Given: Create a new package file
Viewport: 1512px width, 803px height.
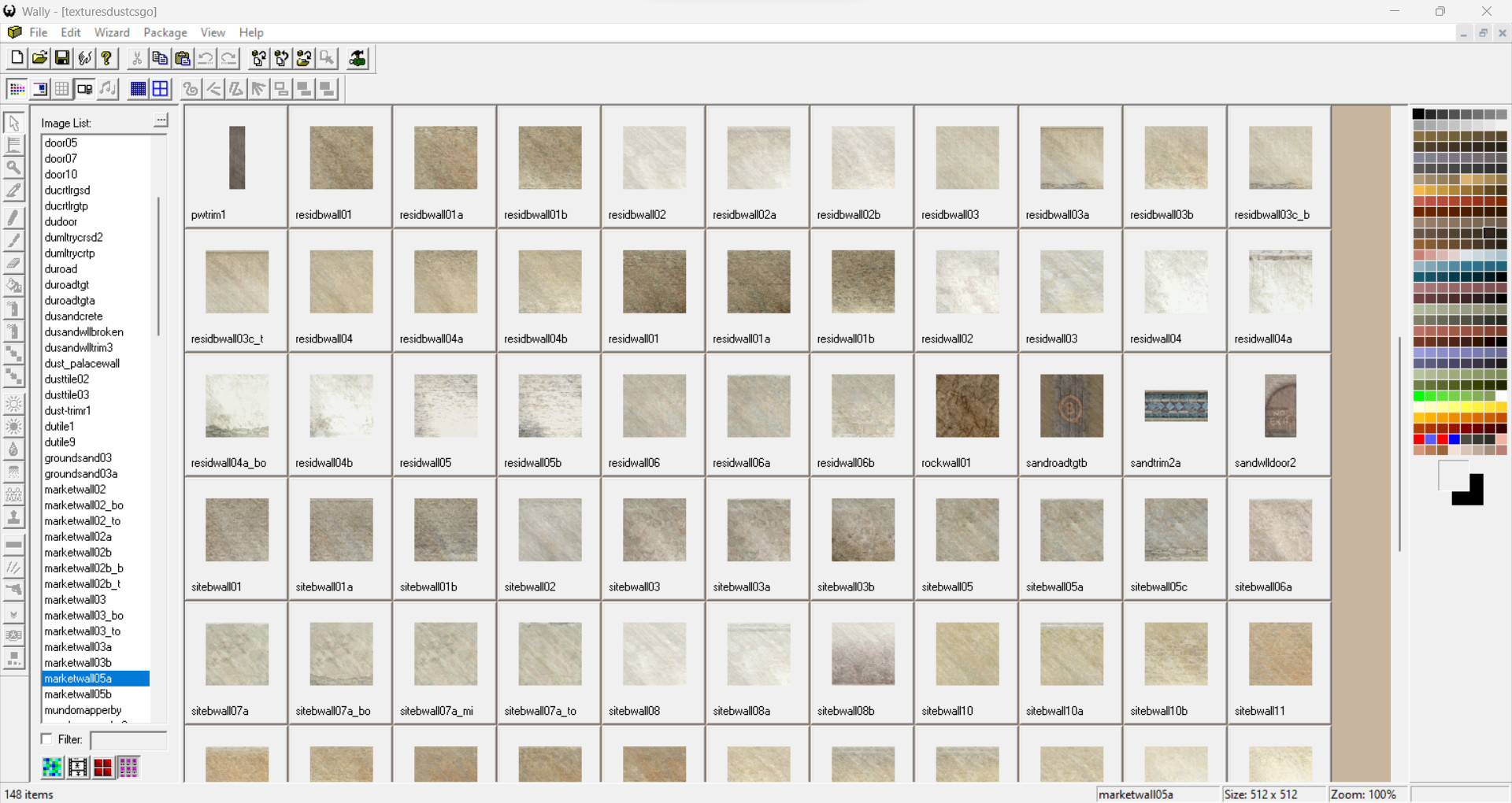Looking at the screenshot, I should point(16,57).
